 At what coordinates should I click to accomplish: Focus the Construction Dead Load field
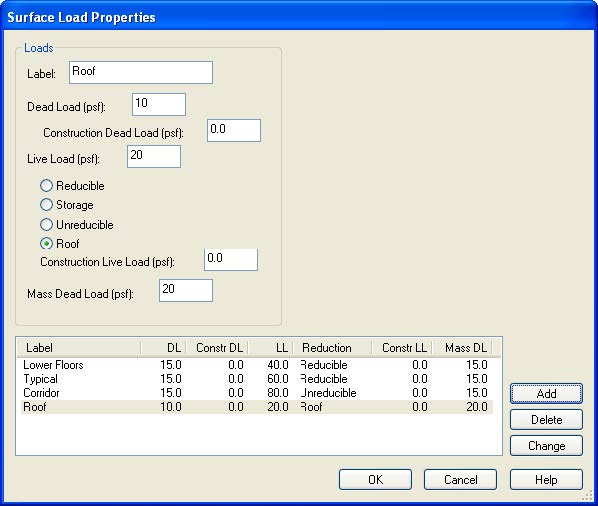[234, 130]
